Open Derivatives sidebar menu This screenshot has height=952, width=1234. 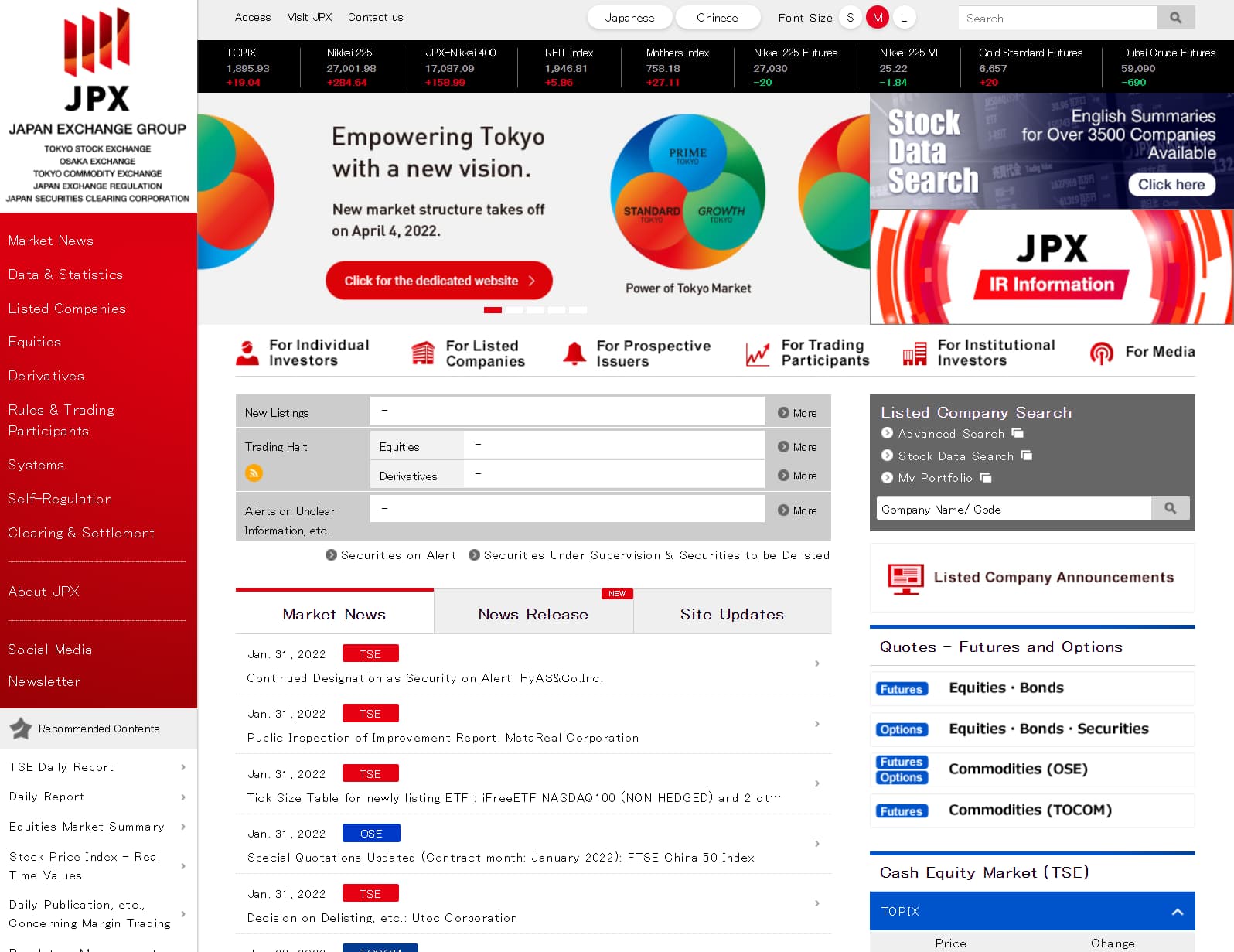pos(46,376)
